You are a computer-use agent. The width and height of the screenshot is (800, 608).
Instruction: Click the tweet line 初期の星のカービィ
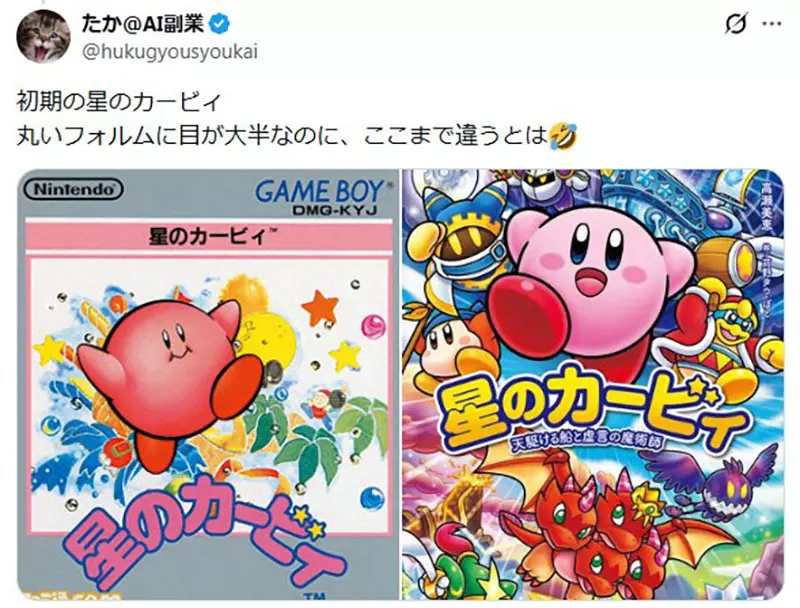[118, 103]
